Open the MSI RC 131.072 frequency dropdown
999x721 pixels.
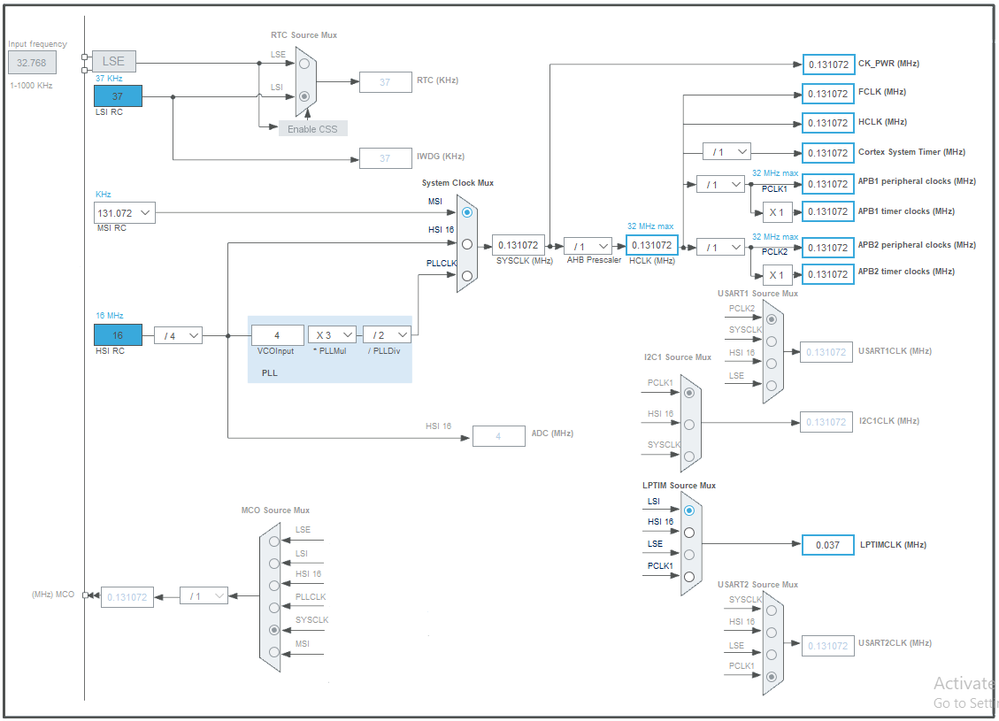pyautogui.click(x=124, y=213)
